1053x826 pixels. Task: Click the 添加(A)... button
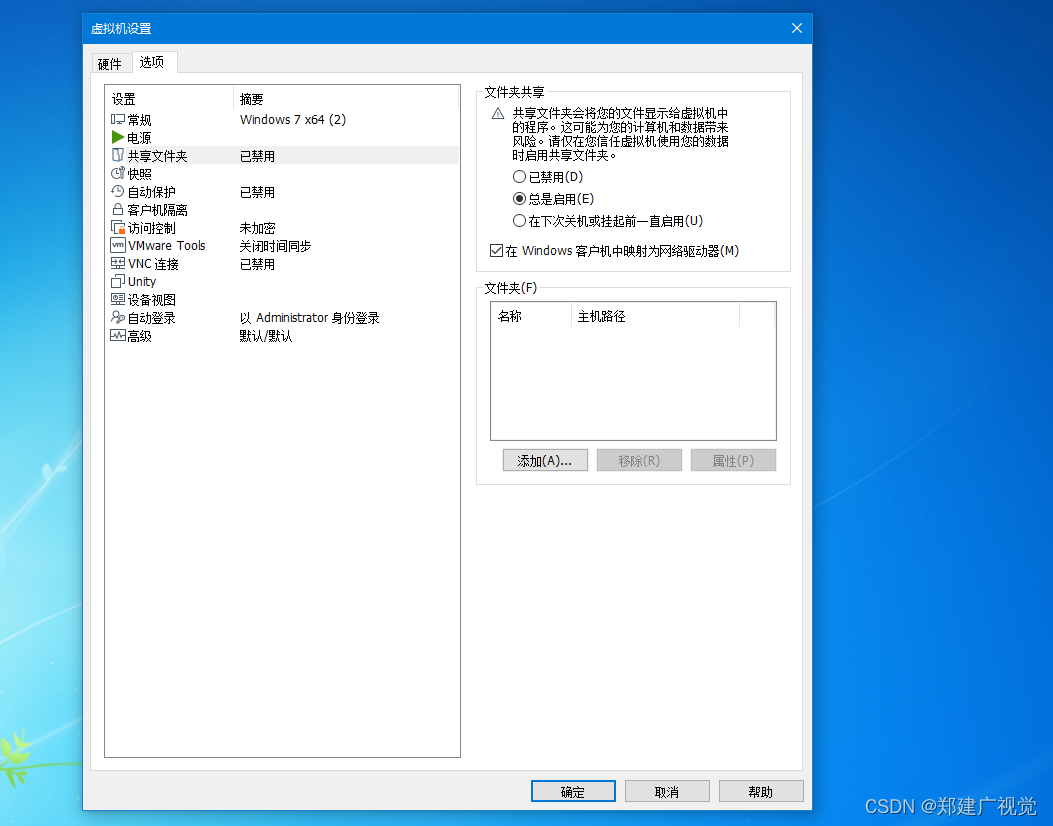(545, 461)
